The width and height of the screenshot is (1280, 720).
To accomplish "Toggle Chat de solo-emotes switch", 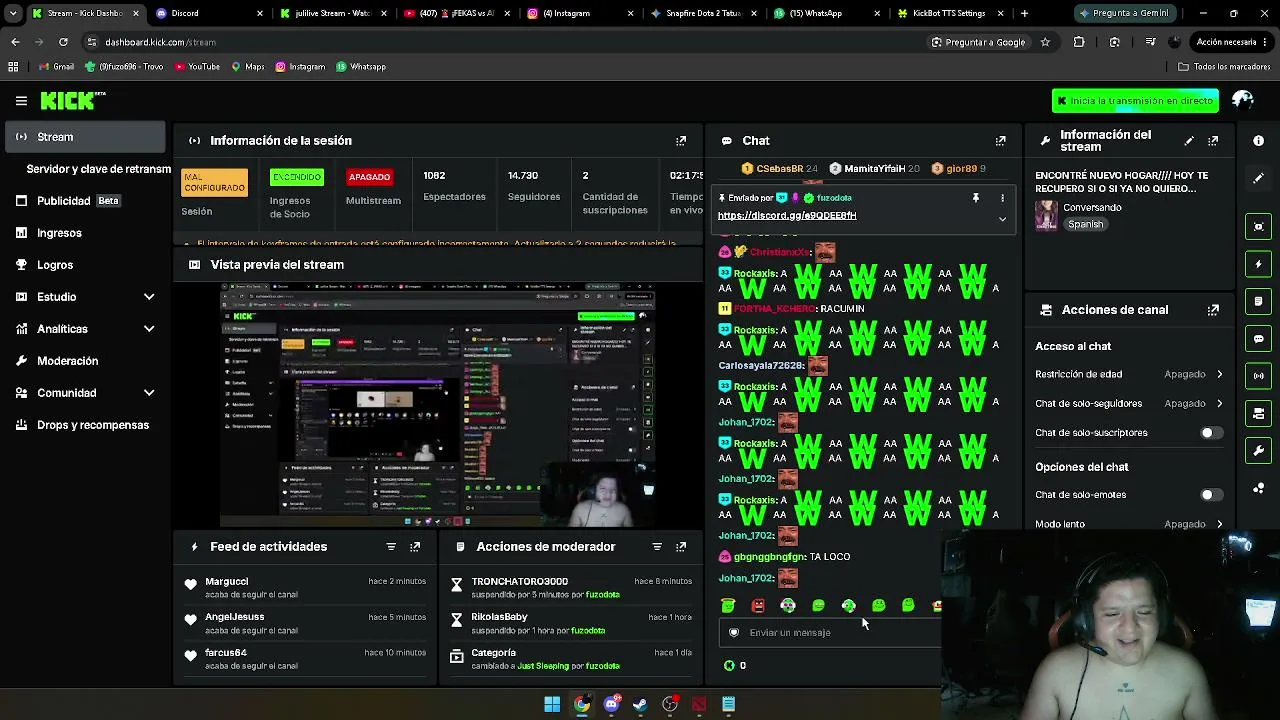I will (x=1211, y=495).
